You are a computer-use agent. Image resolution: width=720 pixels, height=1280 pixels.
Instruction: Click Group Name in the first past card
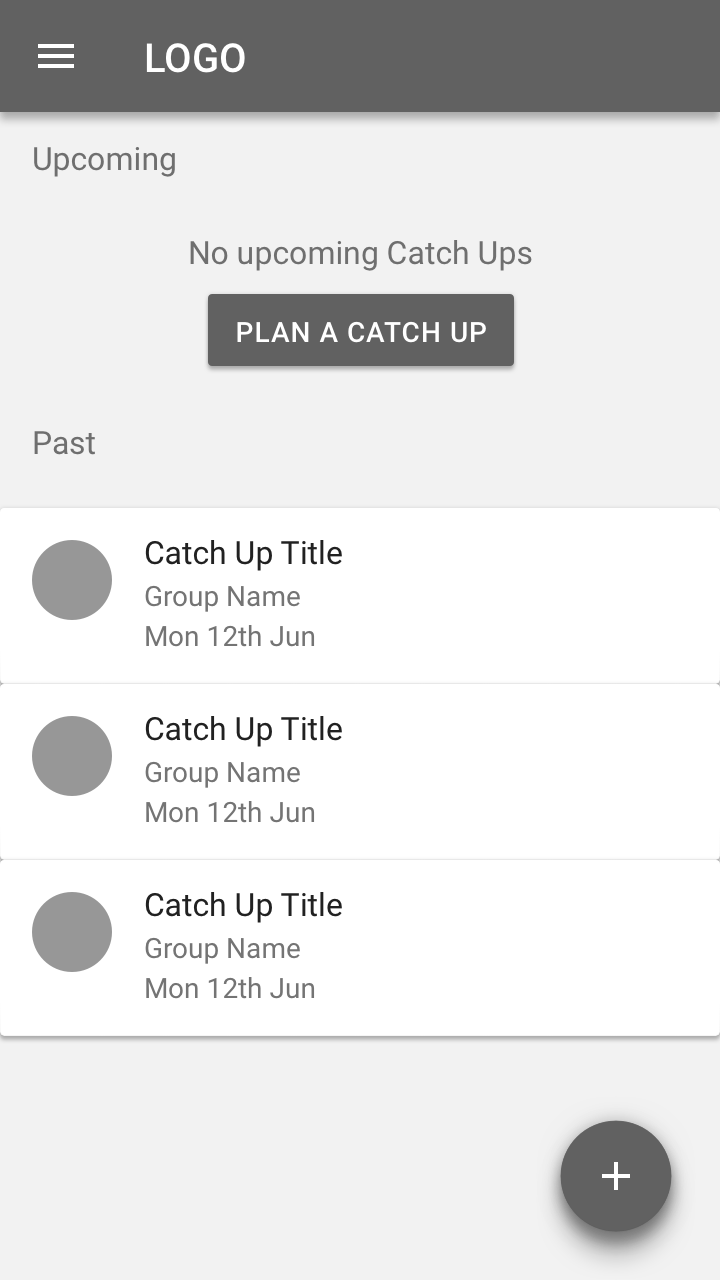pyautogui.click(x=222, y=597)
